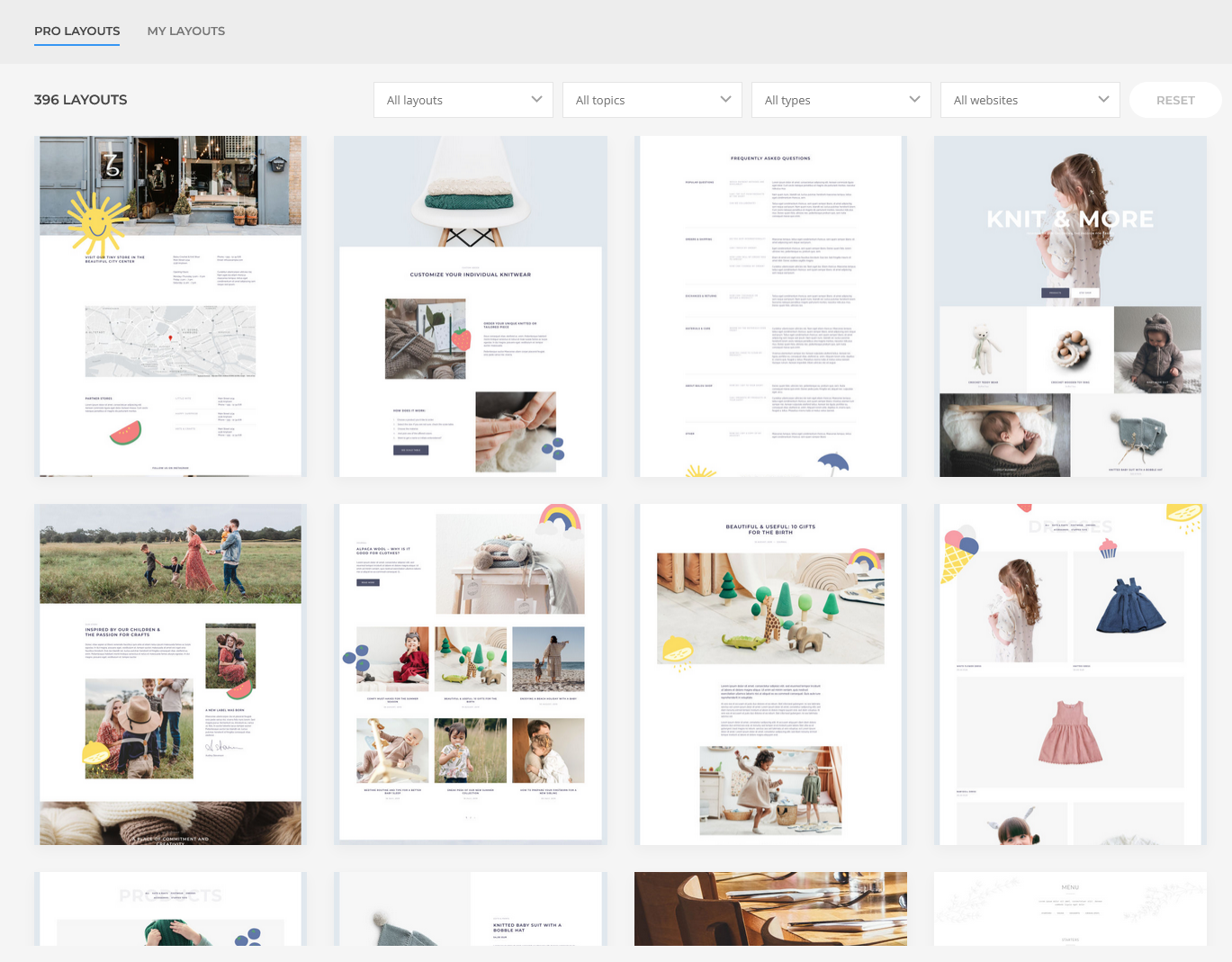This screenshot has width=1232, height=962.
Task: Open the MY LAYOUTS tab
Action: [x=186, y=31]
